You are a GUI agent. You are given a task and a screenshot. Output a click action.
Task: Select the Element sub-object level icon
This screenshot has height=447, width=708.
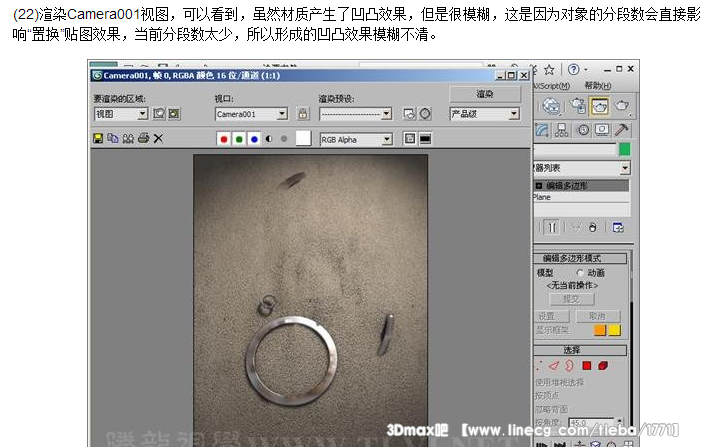tap(603, 365)
